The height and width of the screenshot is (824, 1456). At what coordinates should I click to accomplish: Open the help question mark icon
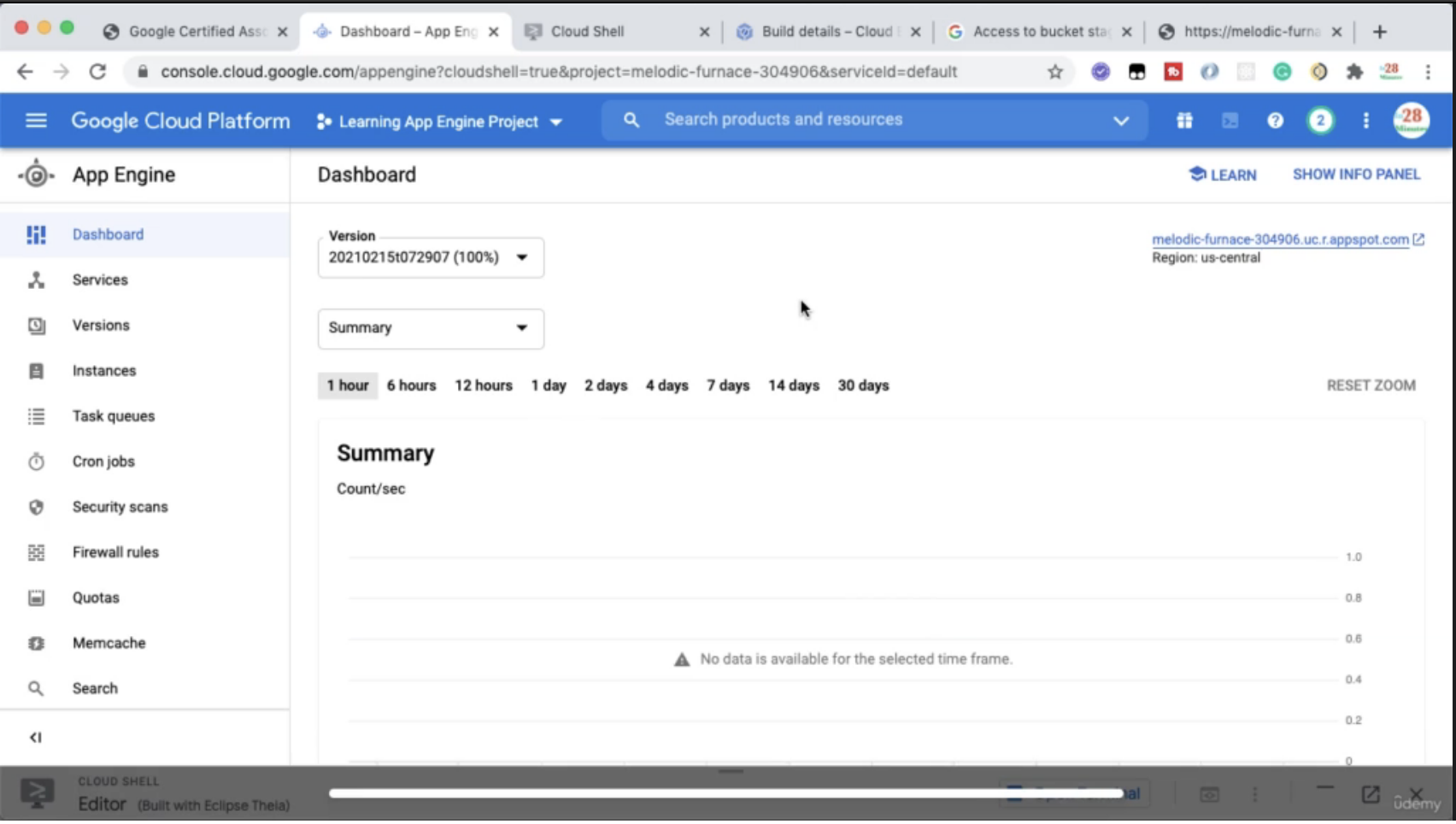[1275, 121]
